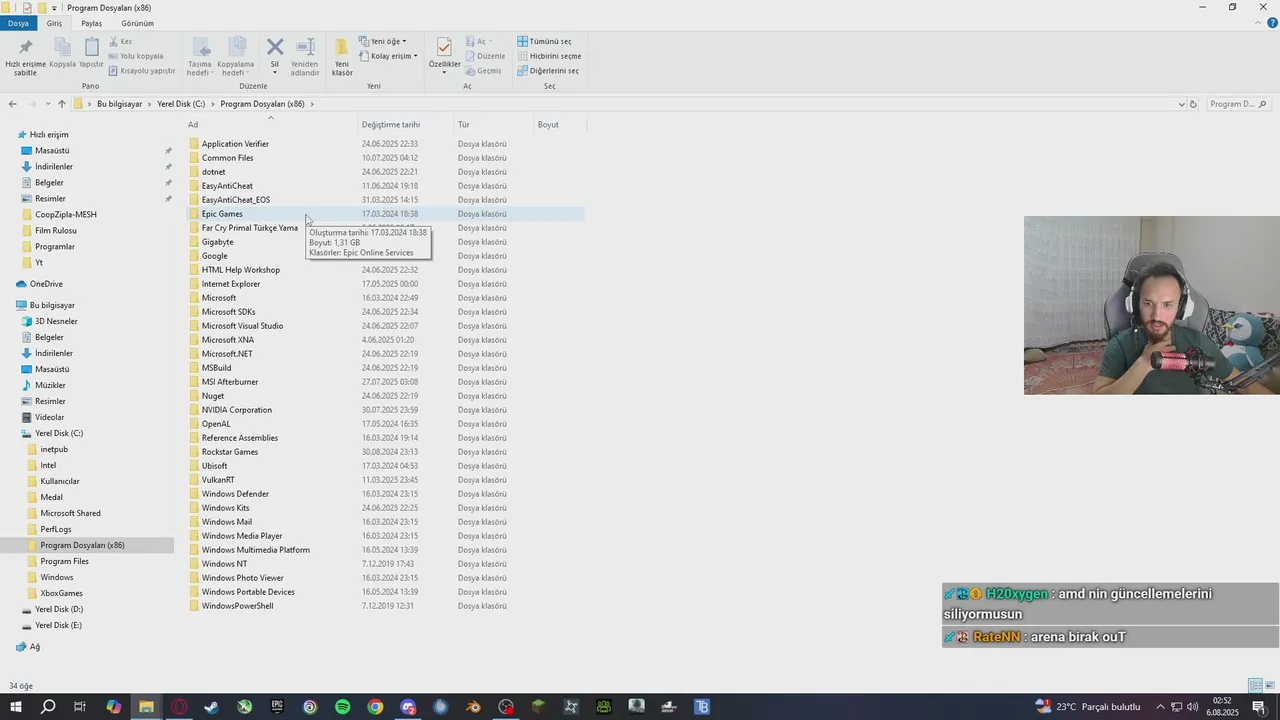
Task: Open Windows Start menu
Action: point(15,707)
